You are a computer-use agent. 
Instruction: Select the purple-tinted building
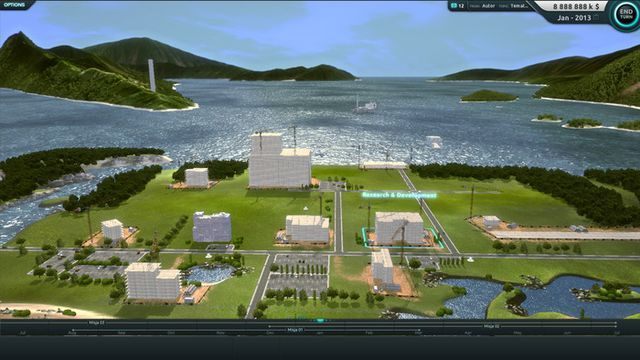point(212,227)
